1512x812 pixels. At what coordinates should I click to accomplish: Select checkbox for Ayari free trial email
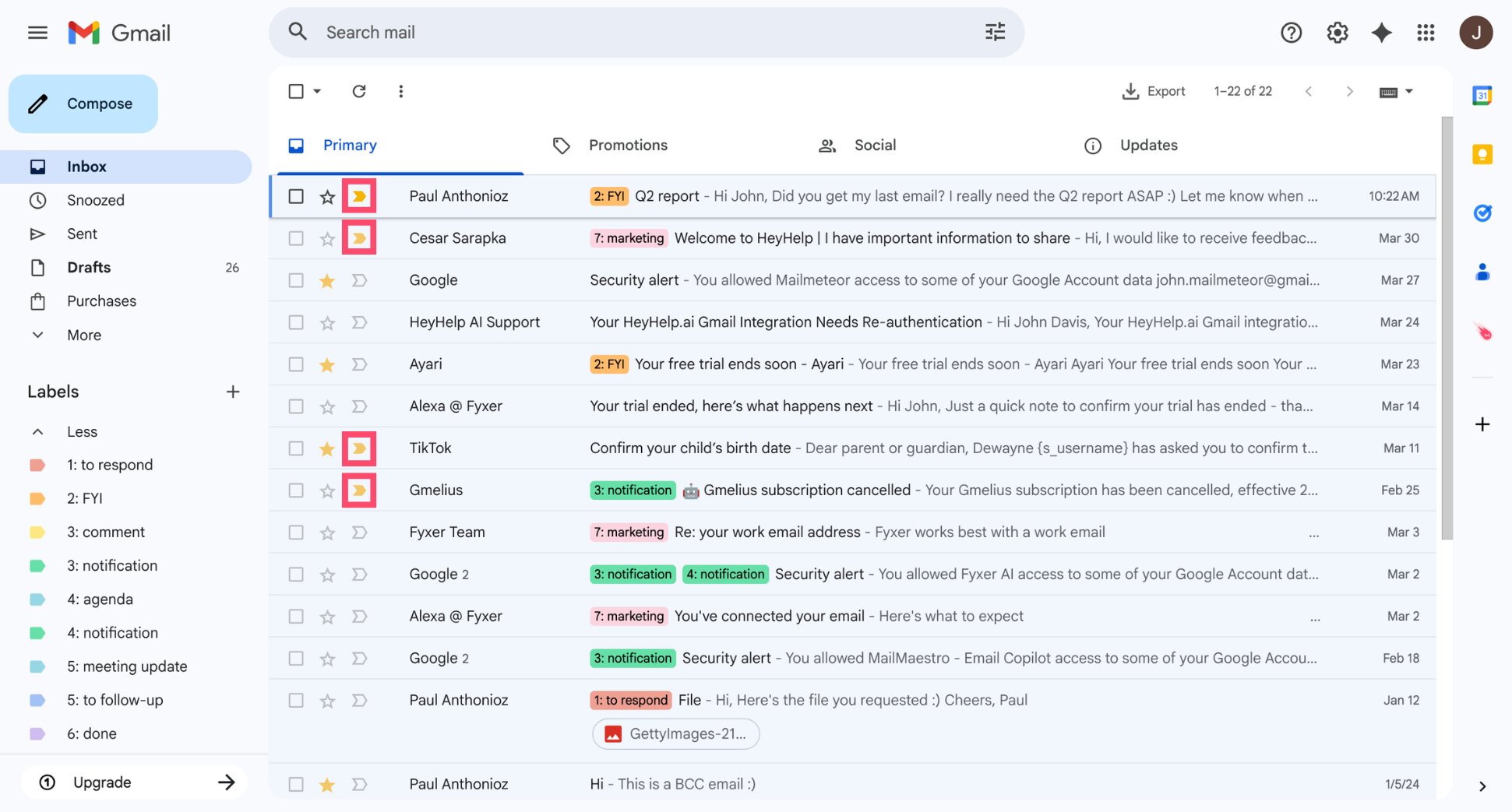point(296,364)
